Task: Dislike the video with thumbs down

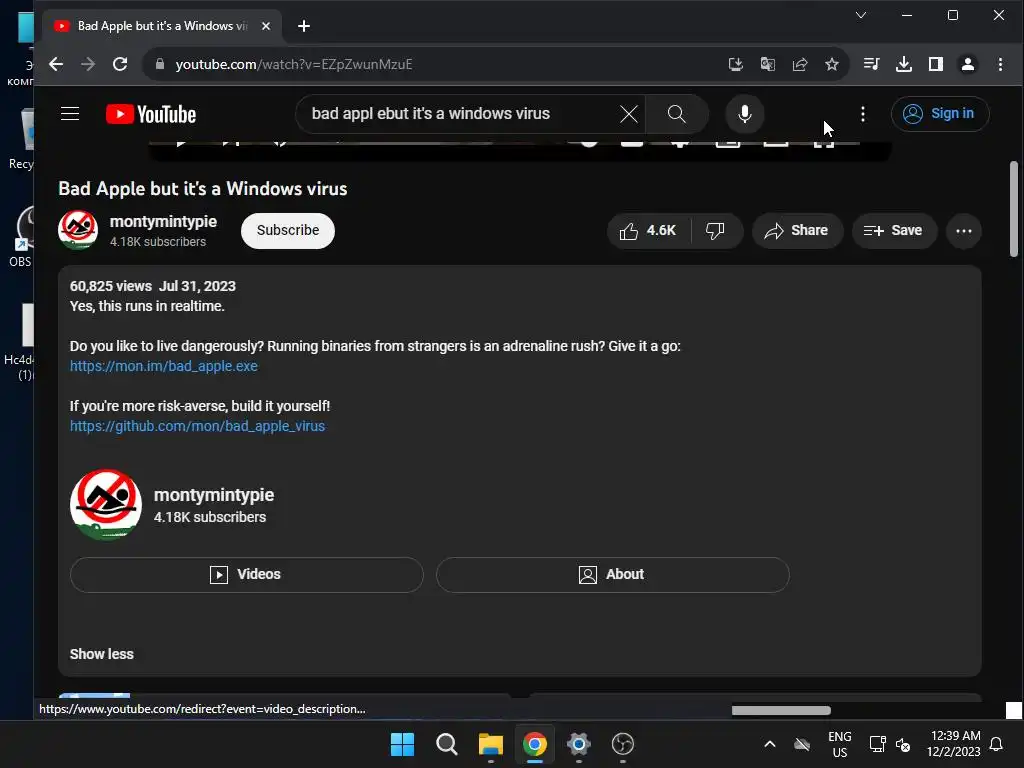Action: tap(716, 231)
